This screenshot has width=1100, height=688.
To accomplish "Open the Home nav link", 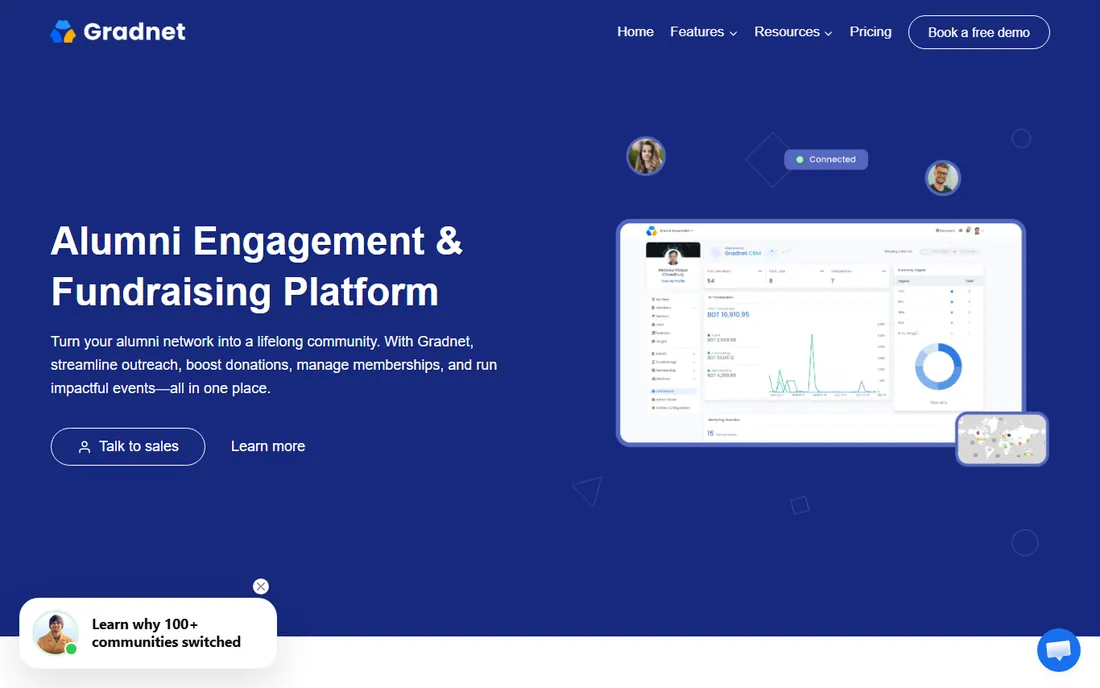I will (635, 32).
